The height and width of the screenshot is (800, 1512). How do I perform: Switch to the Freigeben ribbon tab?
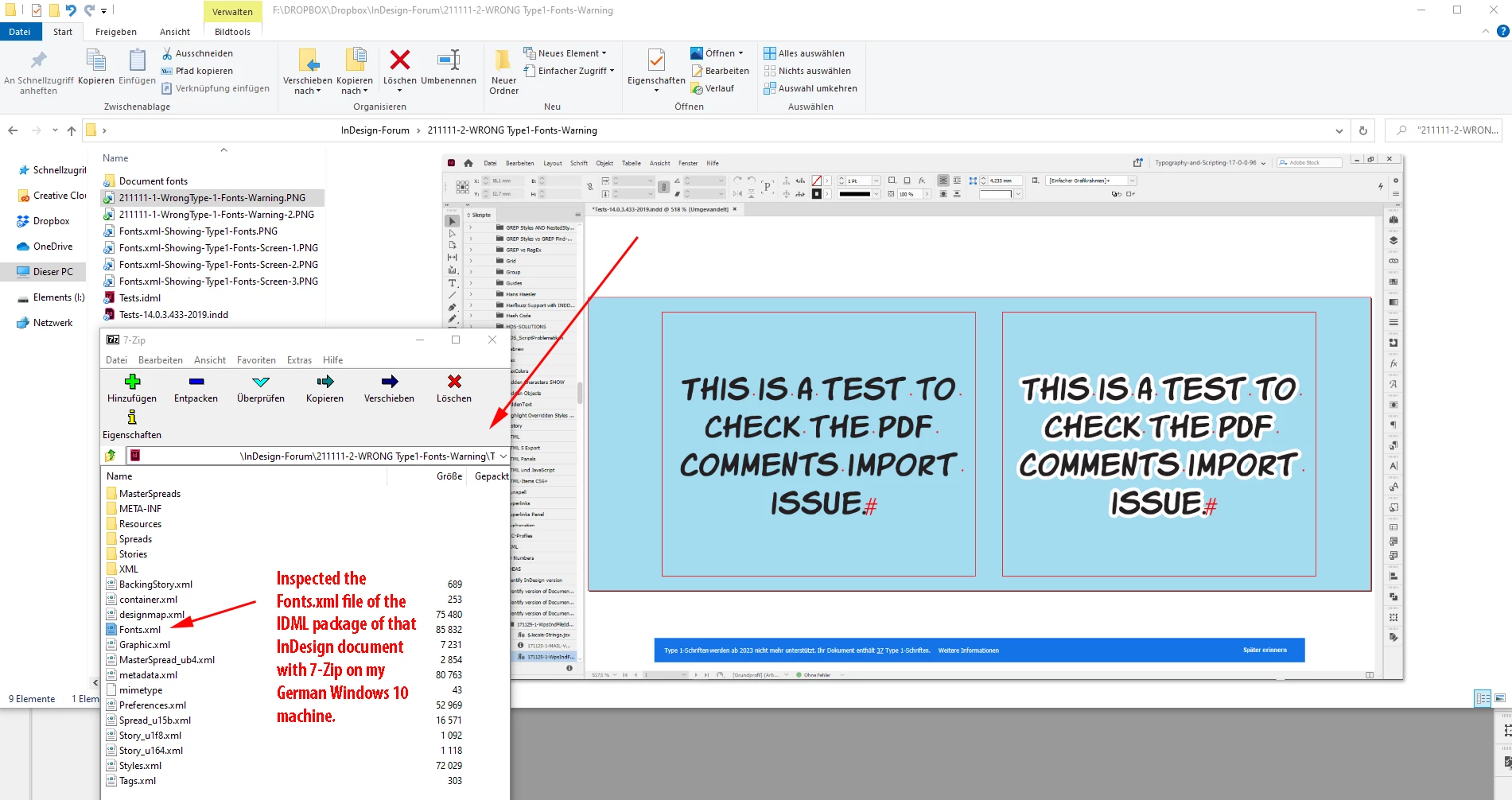[116, 32]
